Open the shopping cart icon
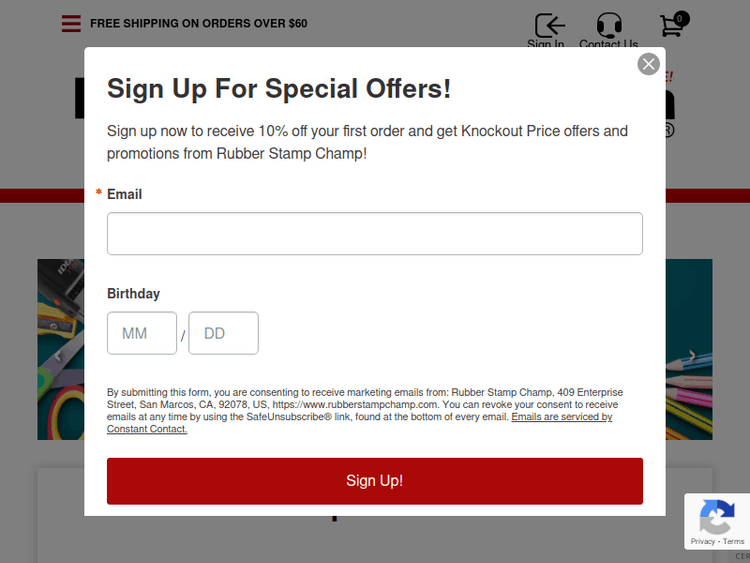Screen dimensions: 750x563 pos(671,27)
